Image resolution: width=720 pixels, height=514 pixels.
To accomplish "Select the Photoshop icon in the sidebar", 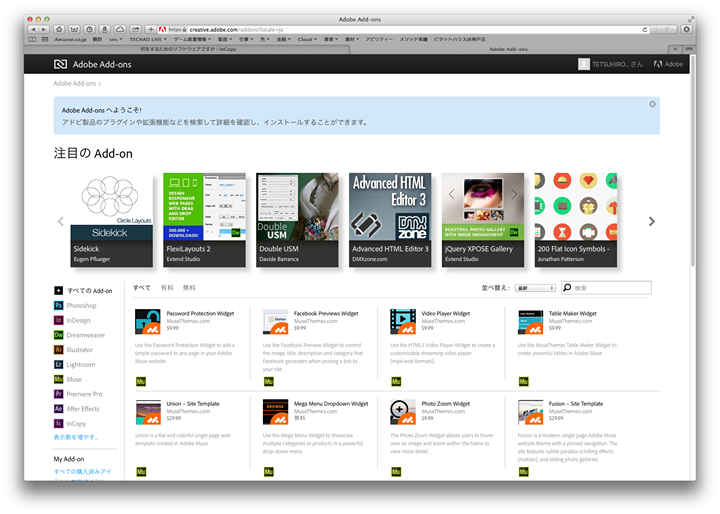I will point(58,305).
